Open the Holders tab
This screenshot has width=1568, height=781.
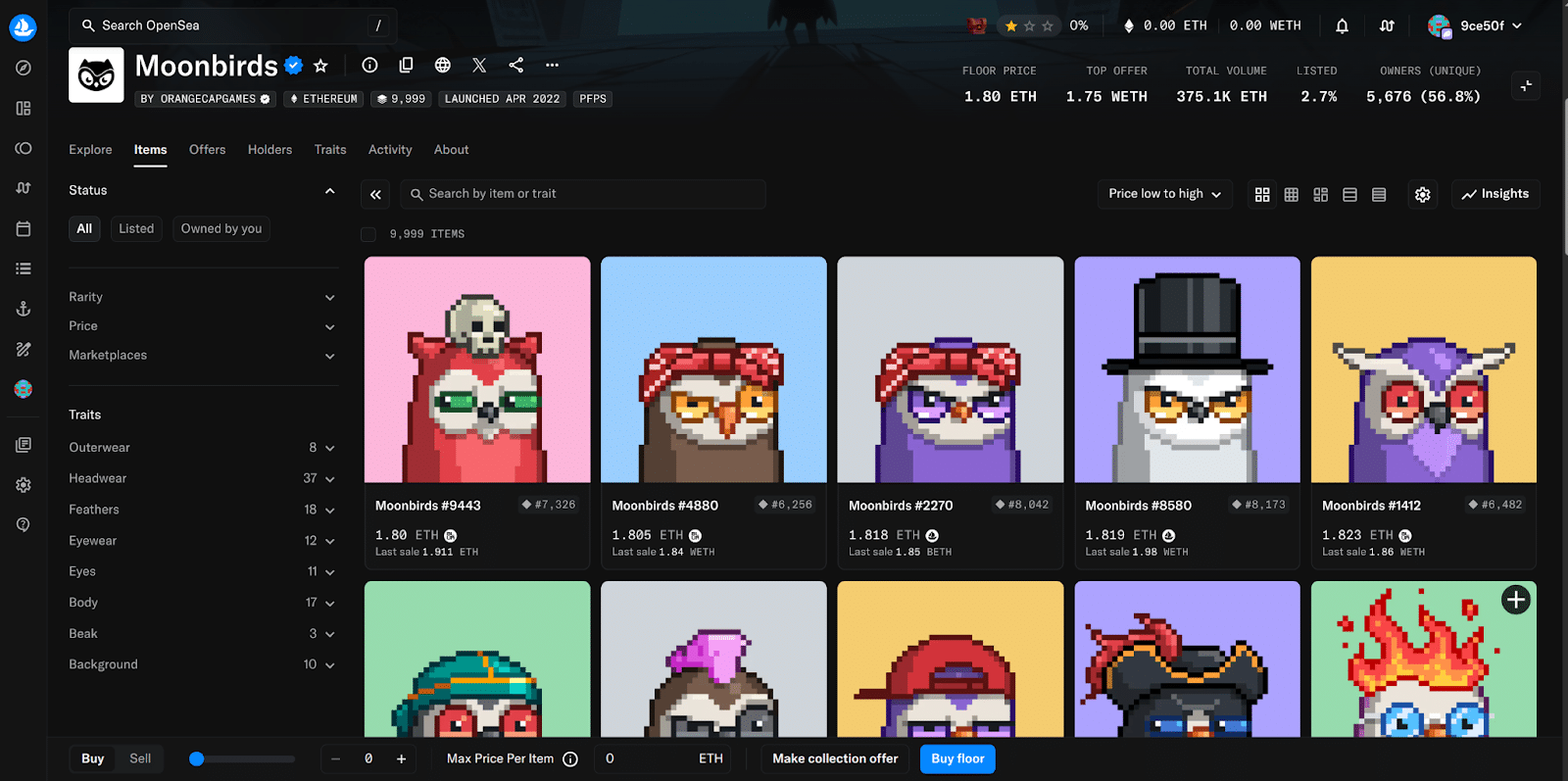tap(269, 150)
